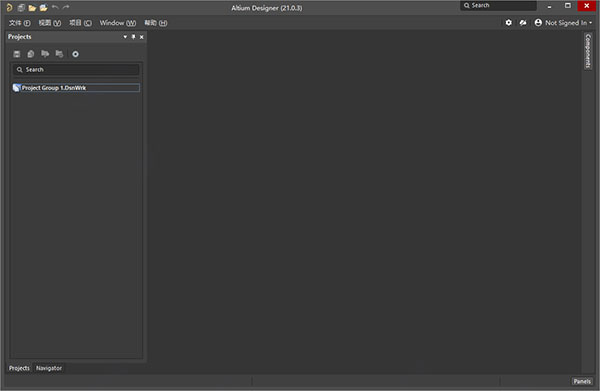600x391 pixels.
Task: Click the save all documents icon
Action: (21, 8)
